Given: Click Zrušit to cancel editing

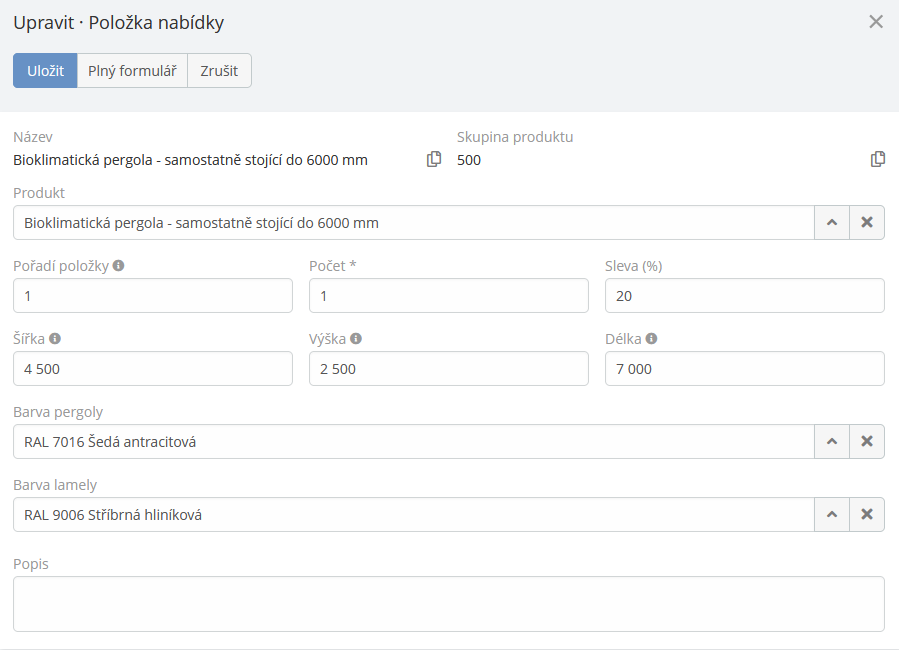Looking at the screenshot, I should pyautogui.click(x=219, y=71).
